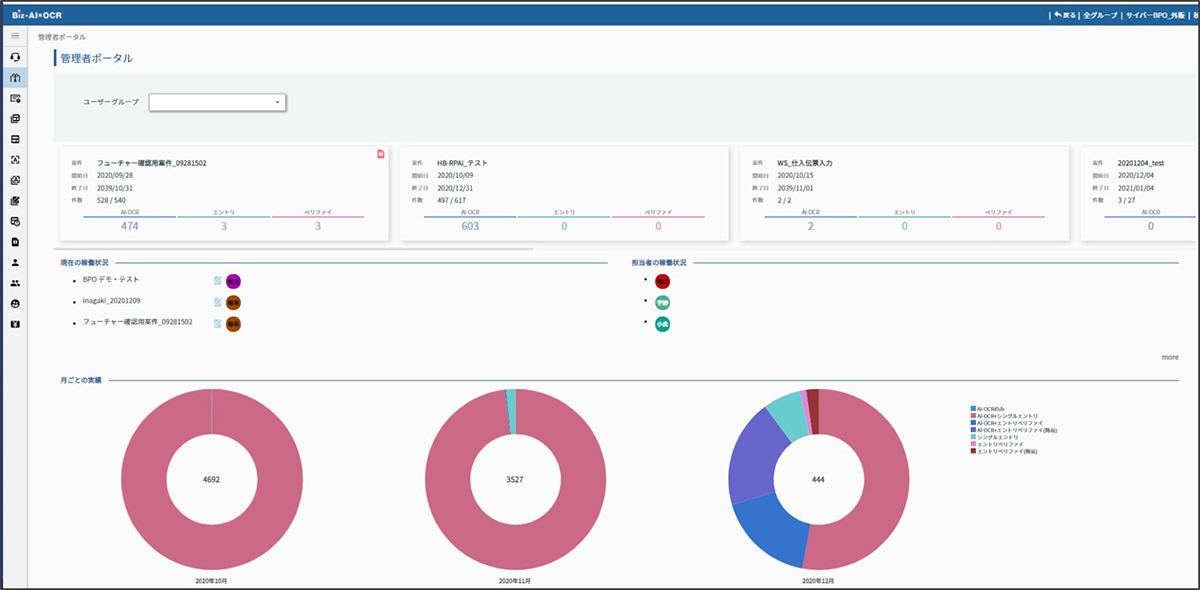This screenshot has height=590, width=1200.
Task: Open the edit icon beside BPOデモ・テスト
Action: [x=217, y=282]
